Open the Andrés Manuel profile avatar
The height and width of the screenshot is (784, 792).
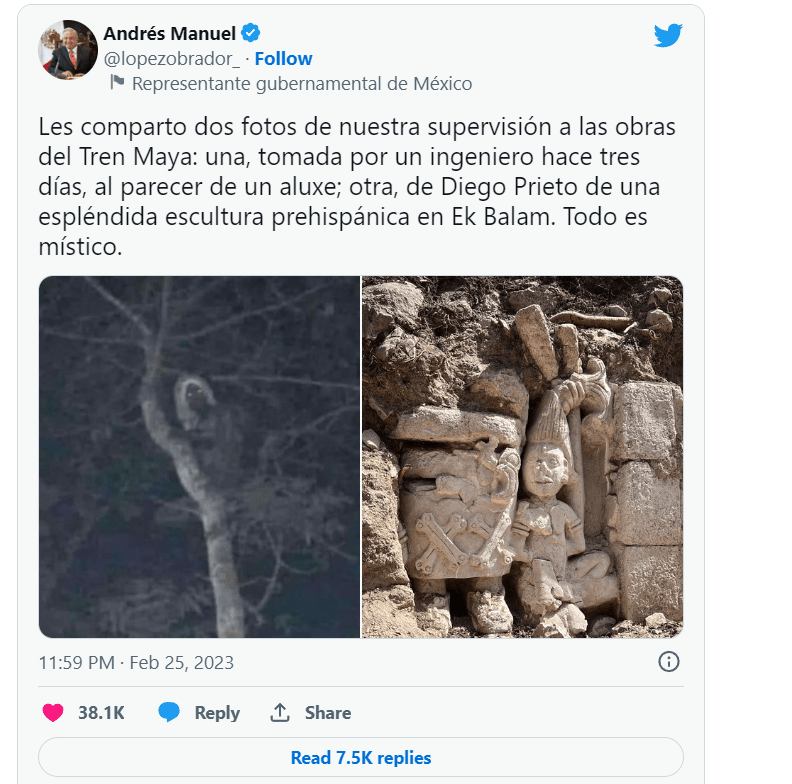tap(68, 50)
